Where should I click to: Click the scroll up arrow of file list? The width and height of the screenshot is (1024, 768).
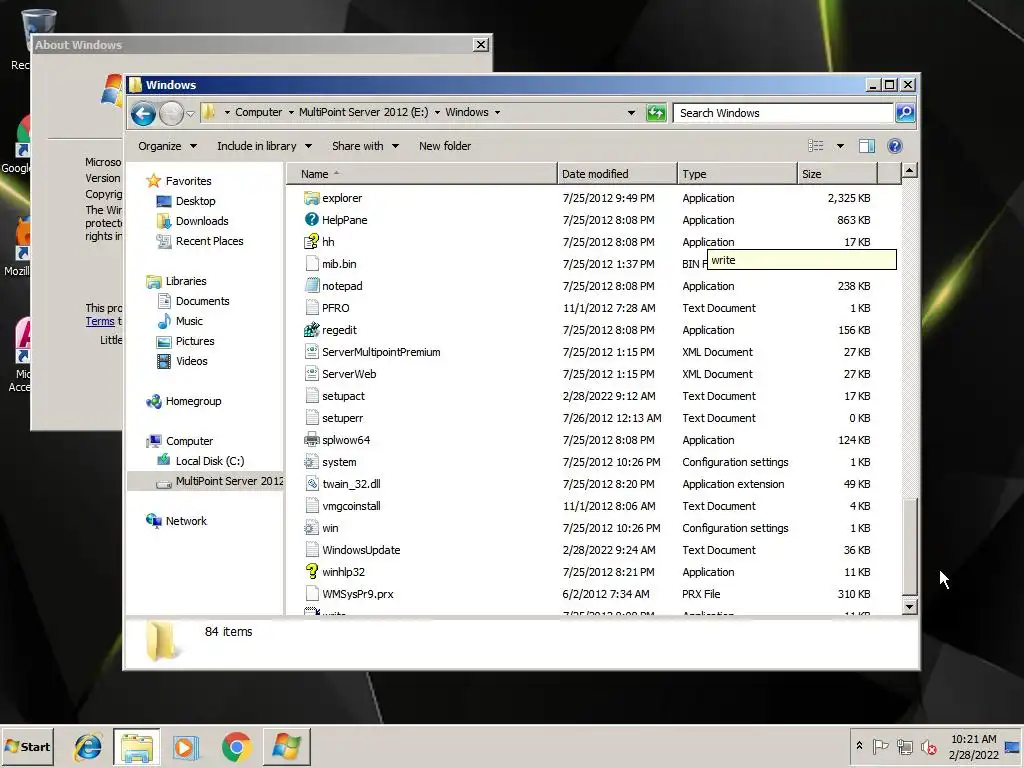(909, 171)
